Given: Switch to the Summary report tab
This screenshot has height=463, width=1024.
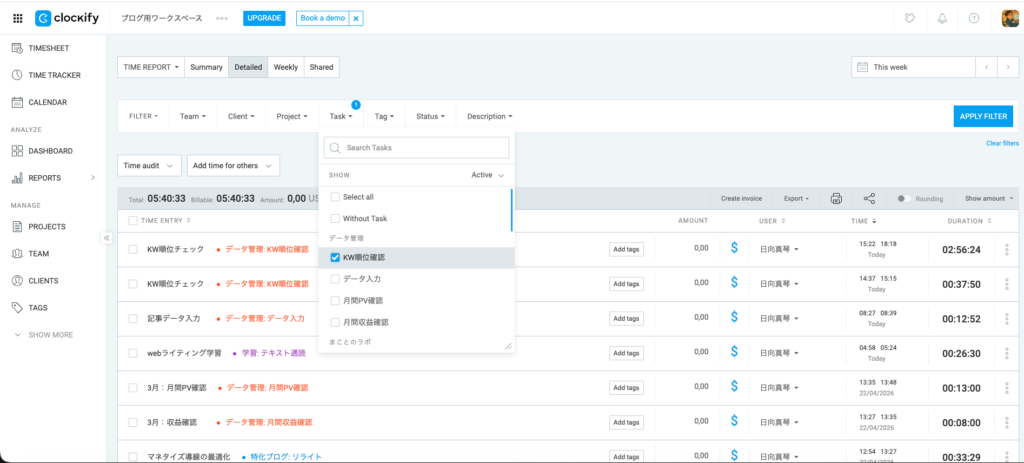Looking at the screenshot, I should [x=206, y=67].
